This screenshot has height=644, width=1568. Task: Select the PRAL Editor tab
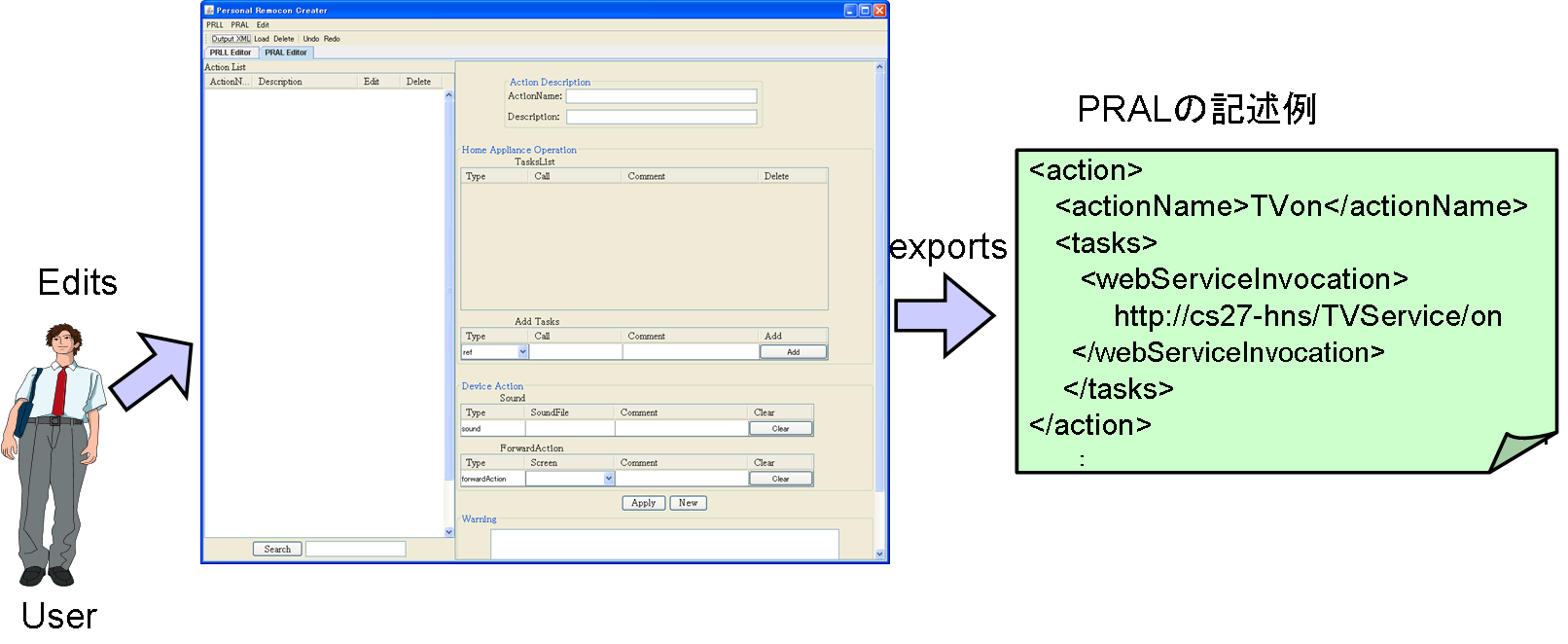pos(286,53)
